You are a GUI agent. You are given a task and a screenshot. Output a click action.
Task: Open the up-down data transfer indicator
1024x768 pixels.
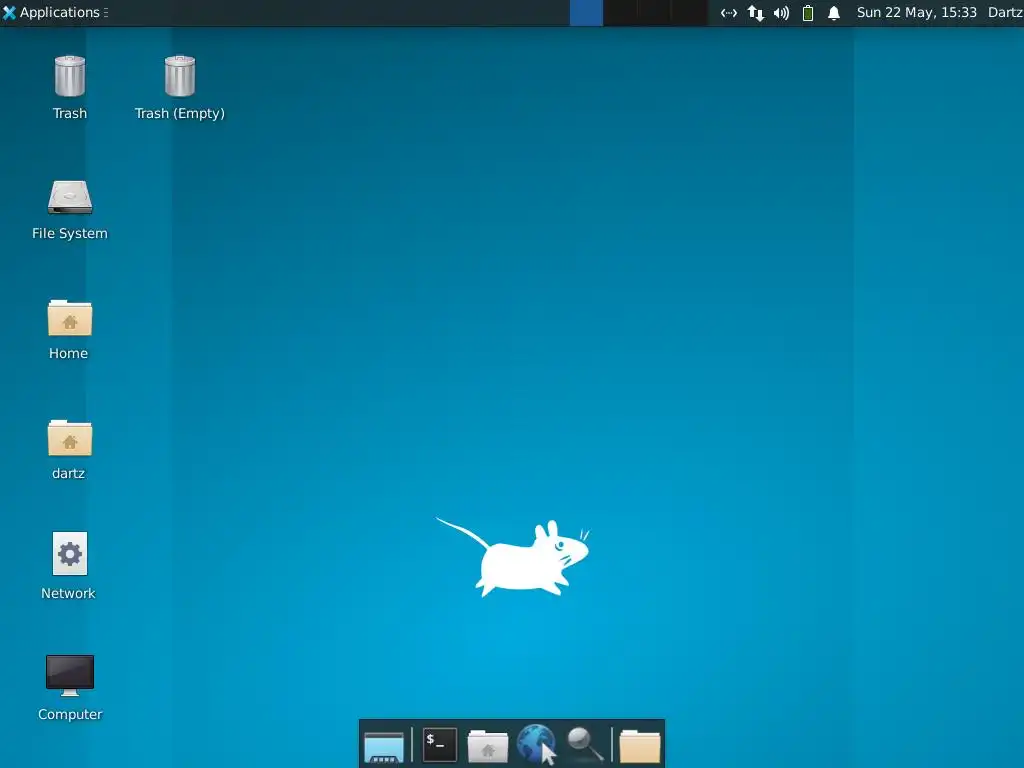click(x=756, y=13)
